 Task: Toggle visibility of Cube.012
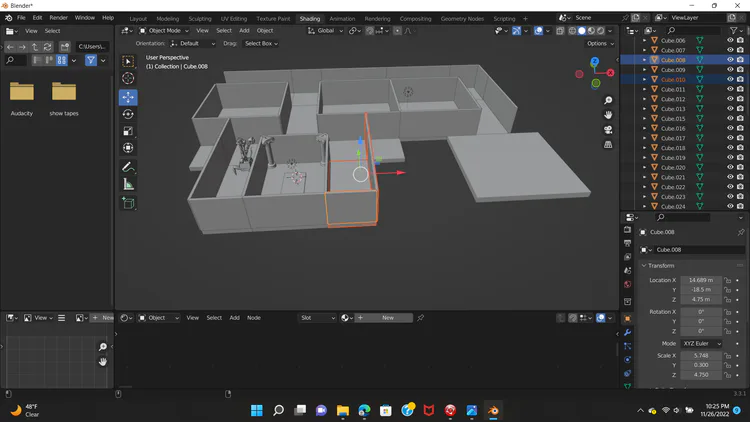pos(730,99)
